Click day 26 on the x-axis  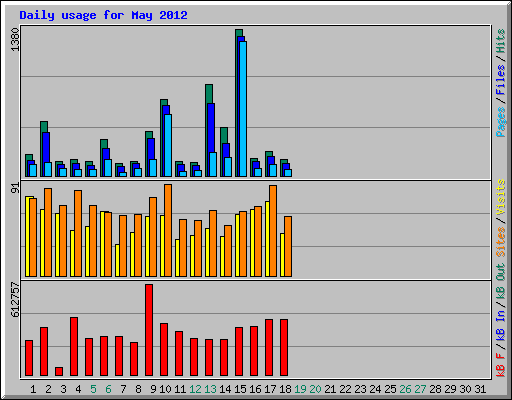405,389
